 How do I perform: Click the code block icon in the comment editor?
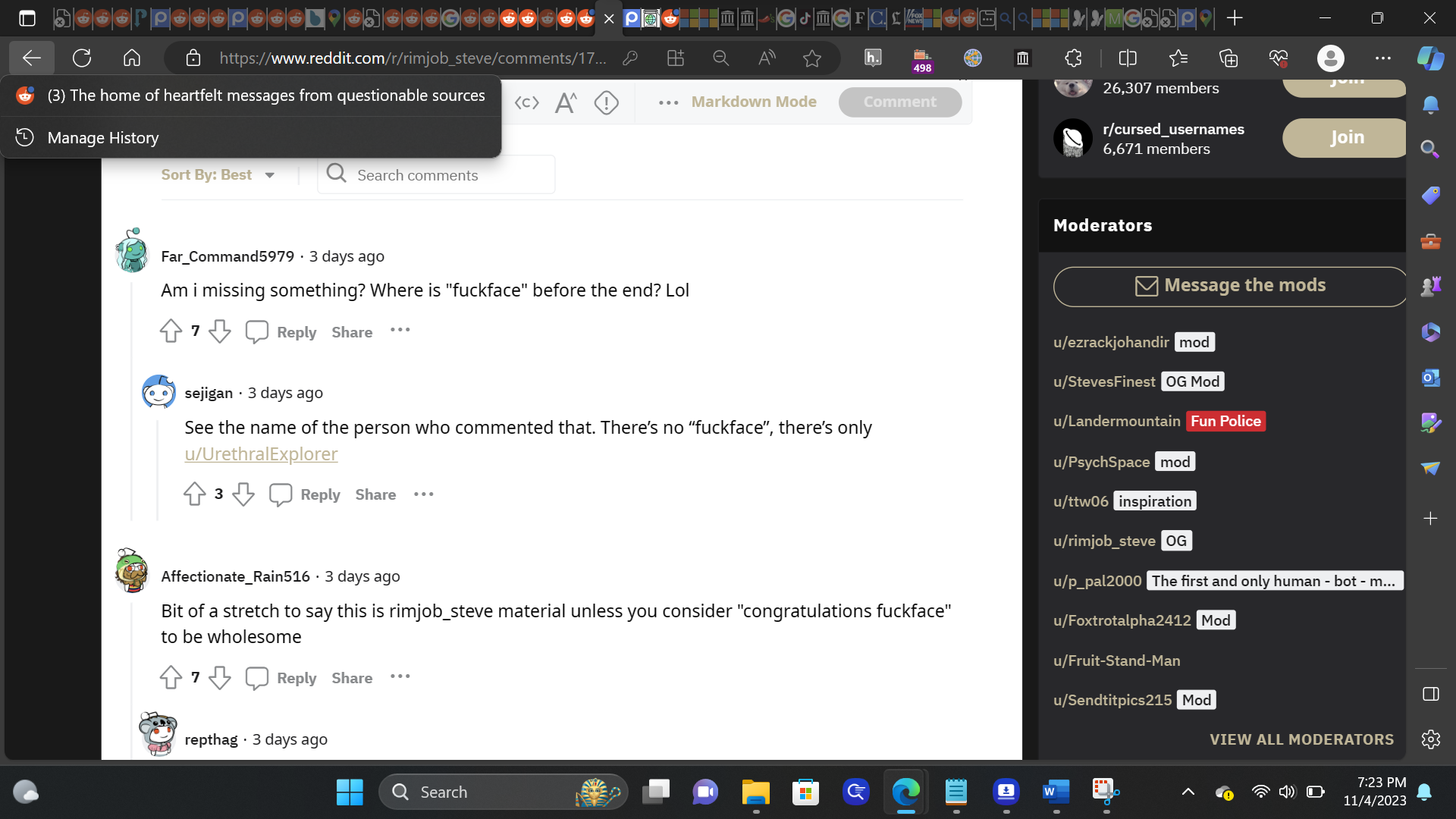coord(526,102)
